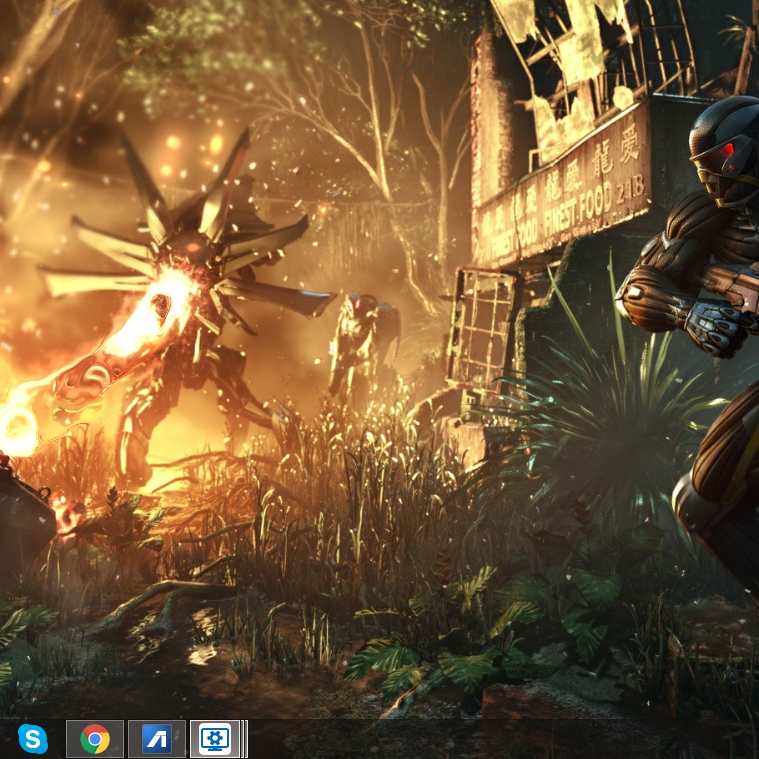The width and height of the screenshot is (759, 759).
Task: Open Skype from the taskbar
Action: pyautogui.click(x=33, y=739)
